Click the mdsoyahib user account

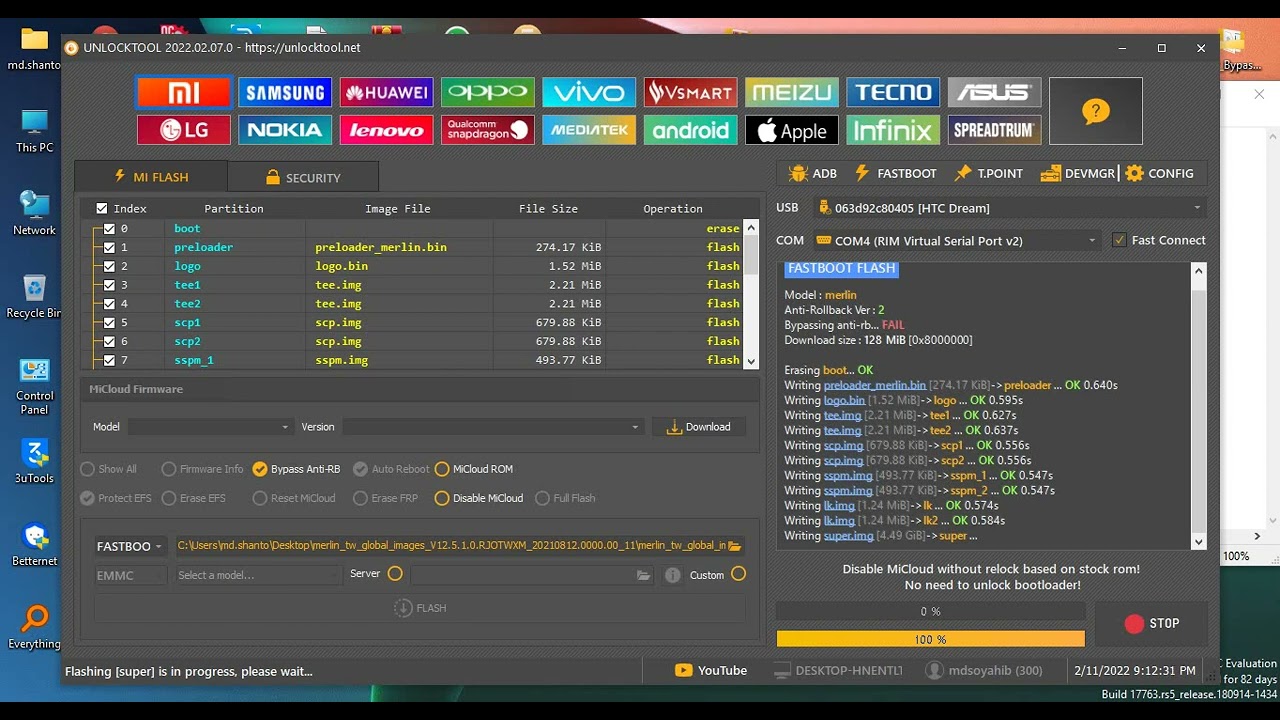[x=984, y=670]
